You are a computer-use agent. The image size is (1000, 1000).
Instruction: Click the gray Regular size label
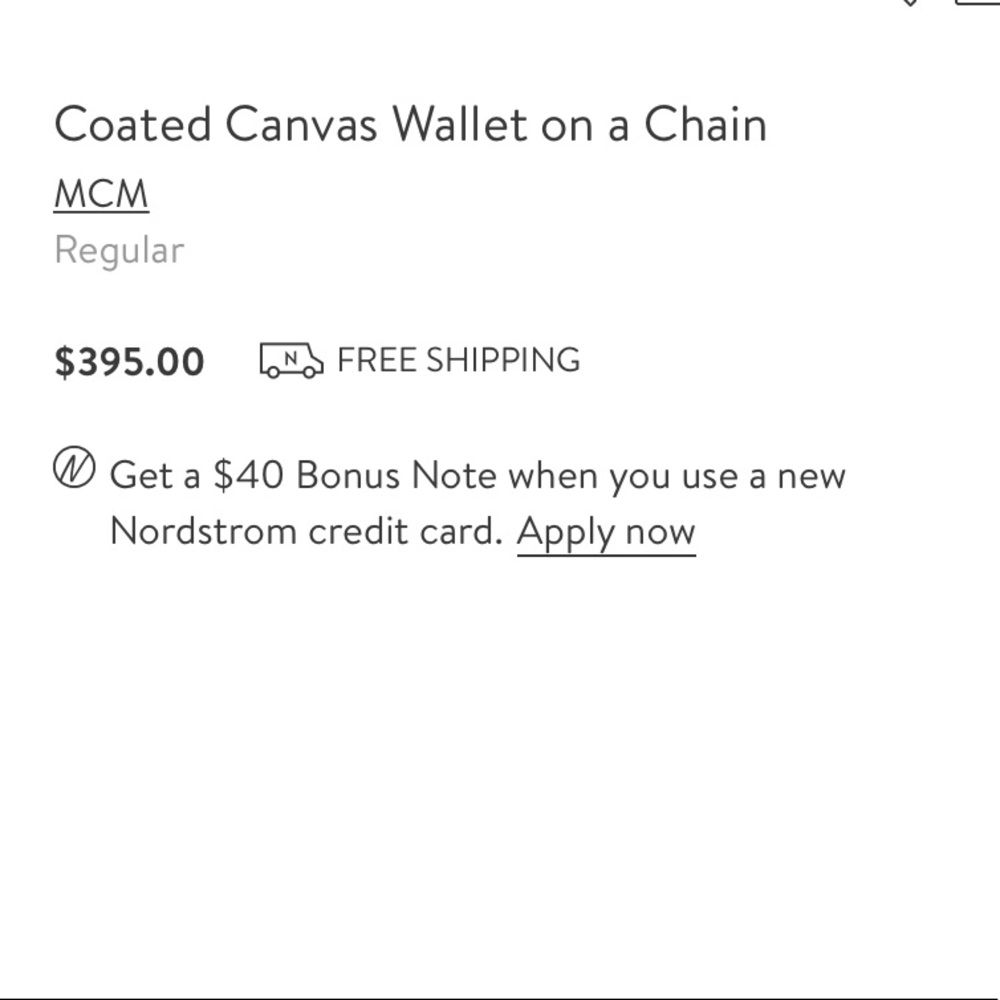click(x=119, y=250)
